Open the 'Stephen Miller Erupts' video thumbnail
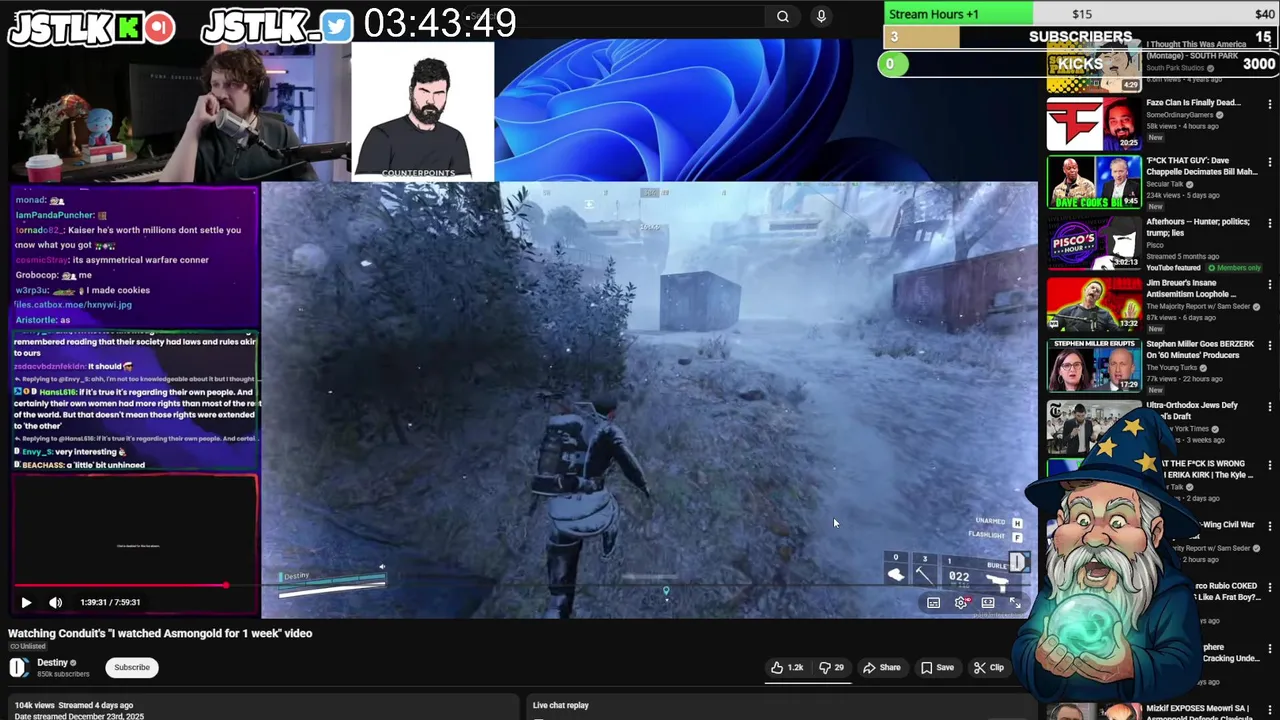1280x720 pixels. tap(1094, 365)
